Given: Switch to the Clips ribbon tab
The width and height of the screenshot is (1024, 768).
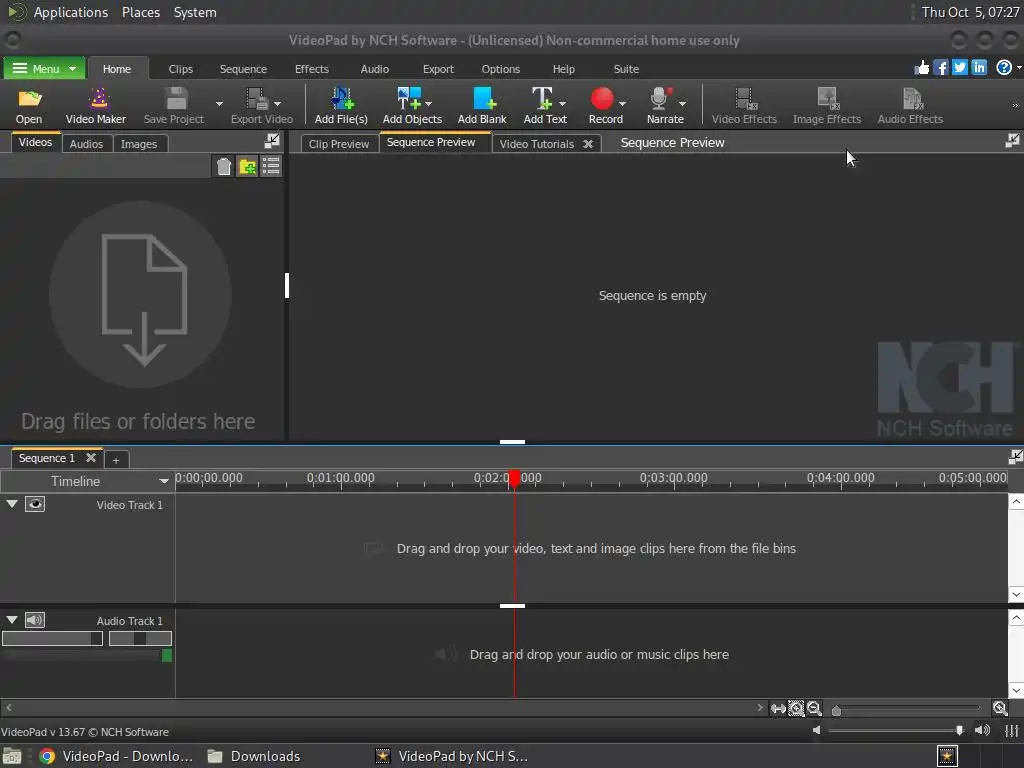Looking at the screenshot, I should 181,69.
